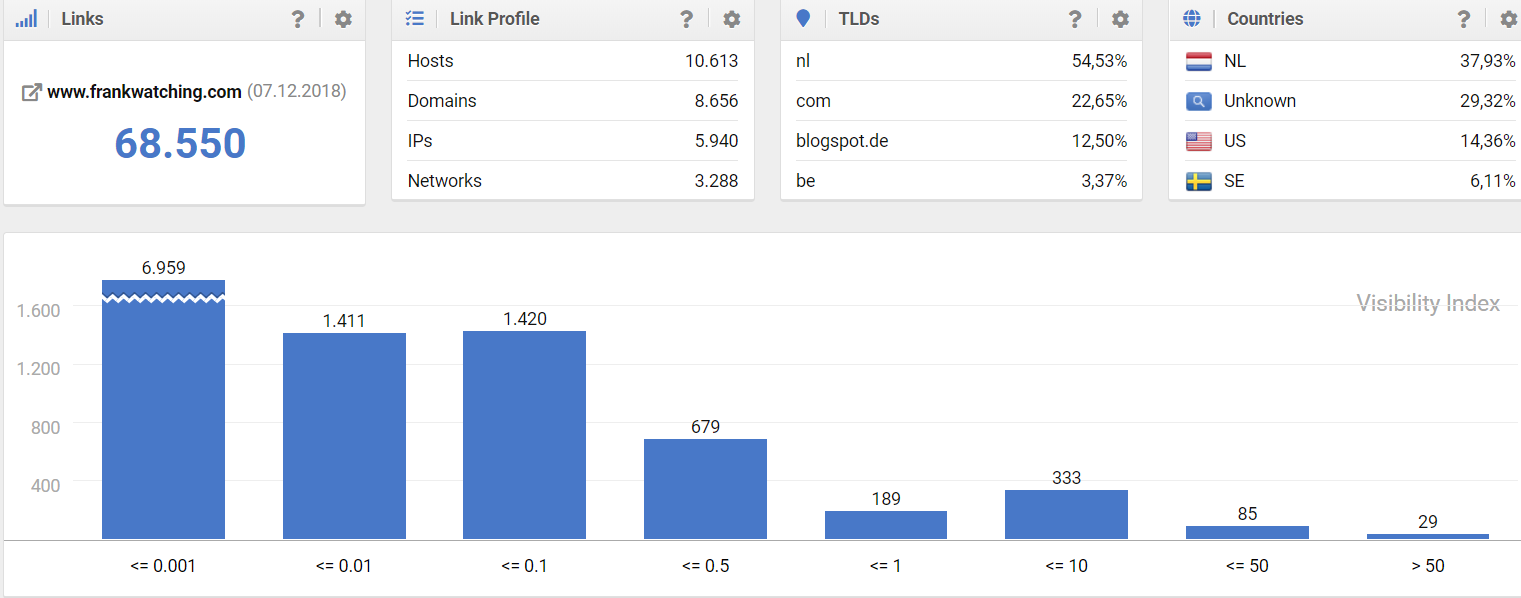Click the Unknown country row icon
This screenshot has height=598, width=1521.
click(1199, 101)
